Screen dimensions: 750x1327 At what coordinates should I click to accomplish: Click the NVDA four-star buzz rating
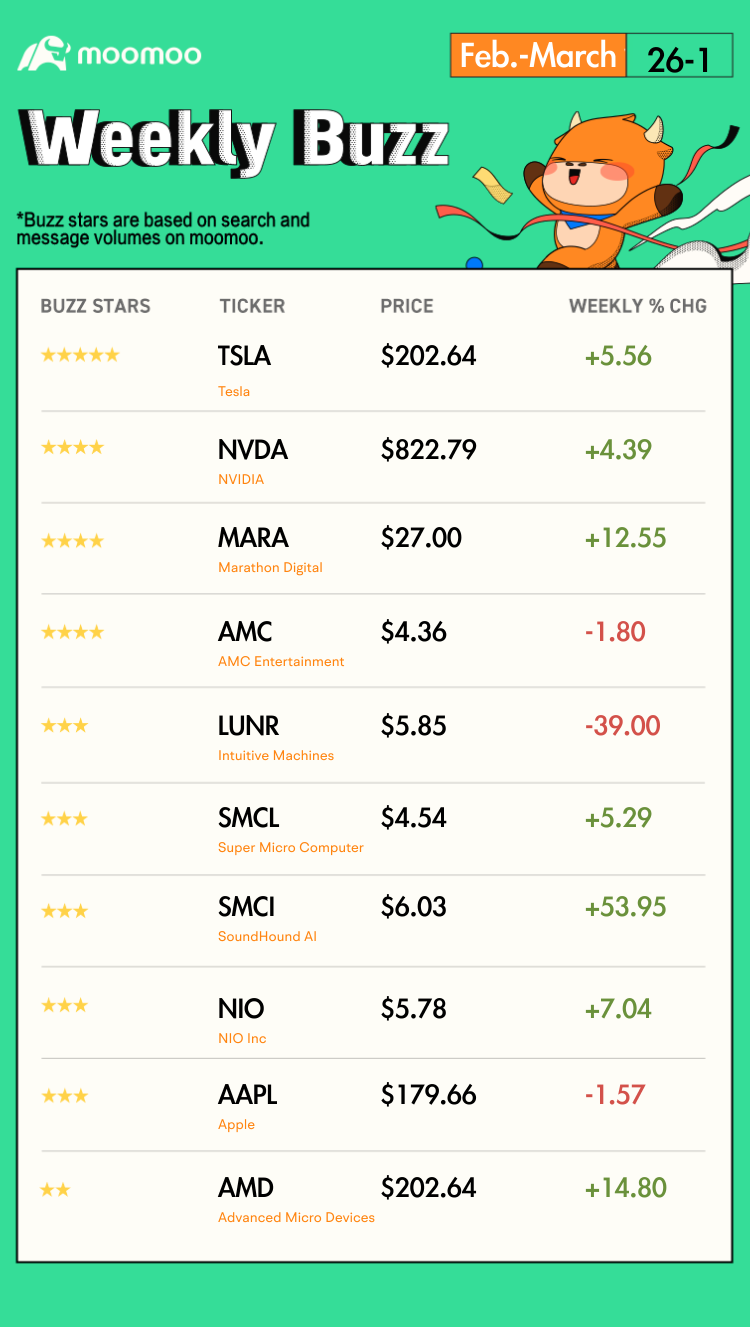pos(72,448)
